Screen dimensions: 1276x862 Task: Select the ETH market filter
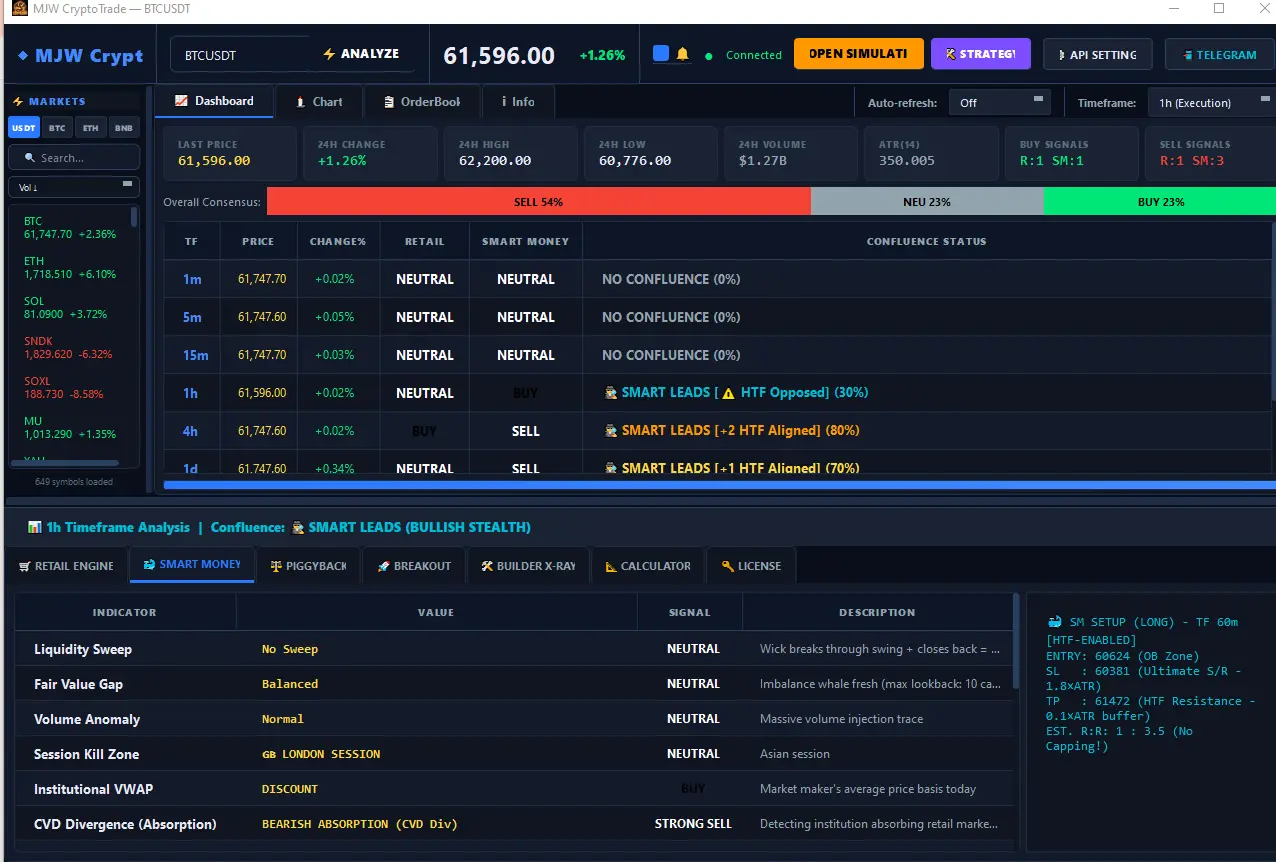(x=91, y=128)
